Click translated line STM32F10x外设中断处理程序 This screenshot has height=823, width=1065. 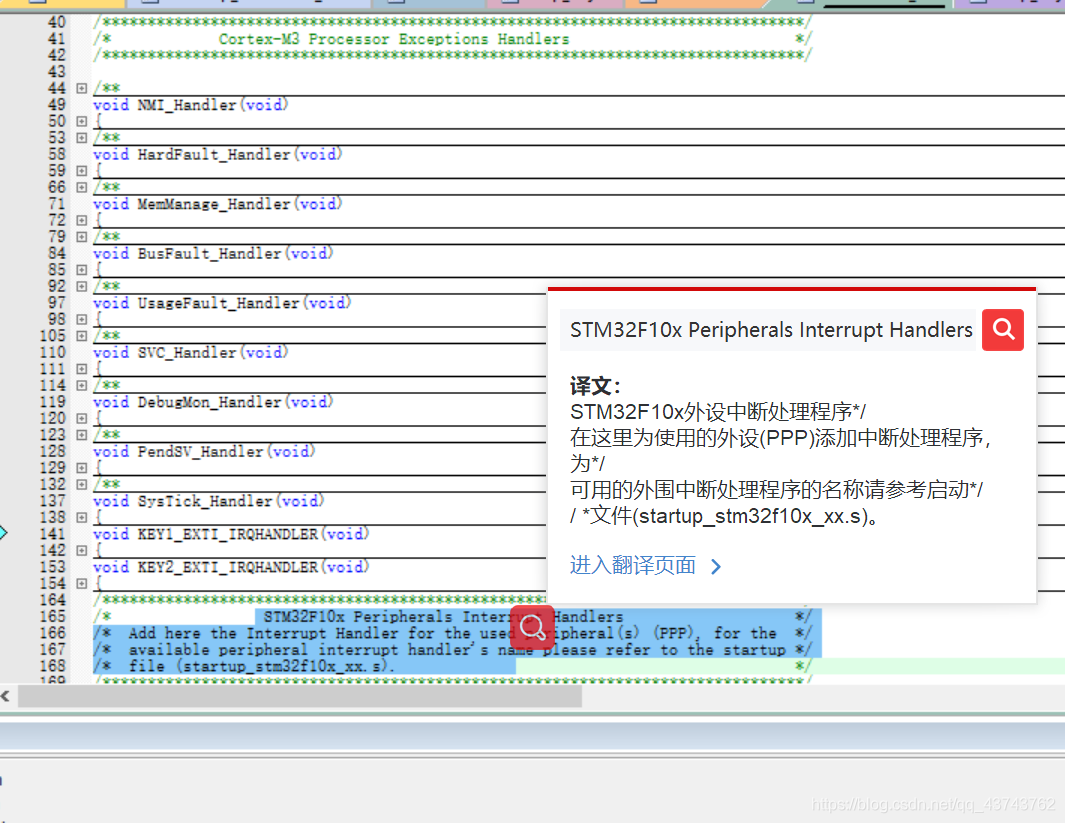tap(718, 412)
